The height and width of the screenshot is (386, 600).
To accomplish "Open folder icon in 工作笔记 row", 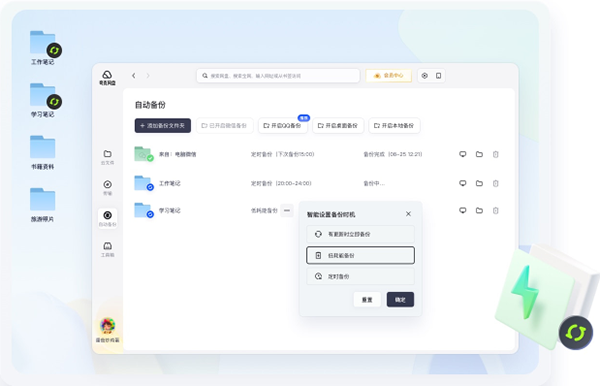I will pyautogui.click(x=479, y=183).
